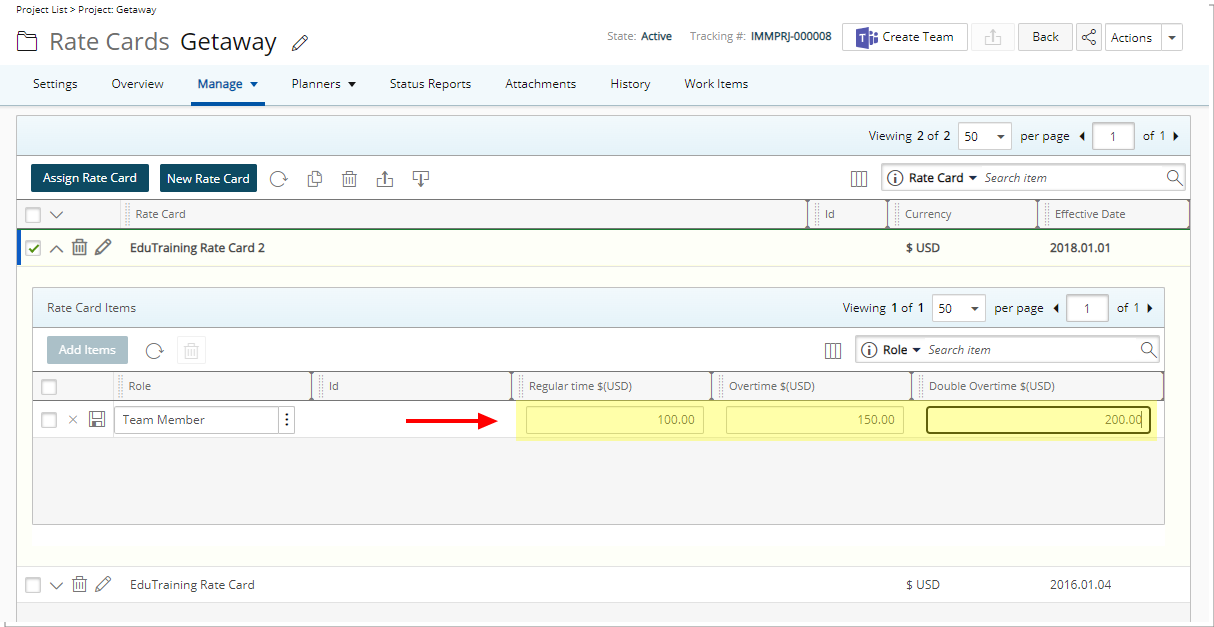Image resolution: width=1214 pixels, height=627 pixels.
Task: Click the copy rate card icon in toolbar
Action: coord(314,179)
